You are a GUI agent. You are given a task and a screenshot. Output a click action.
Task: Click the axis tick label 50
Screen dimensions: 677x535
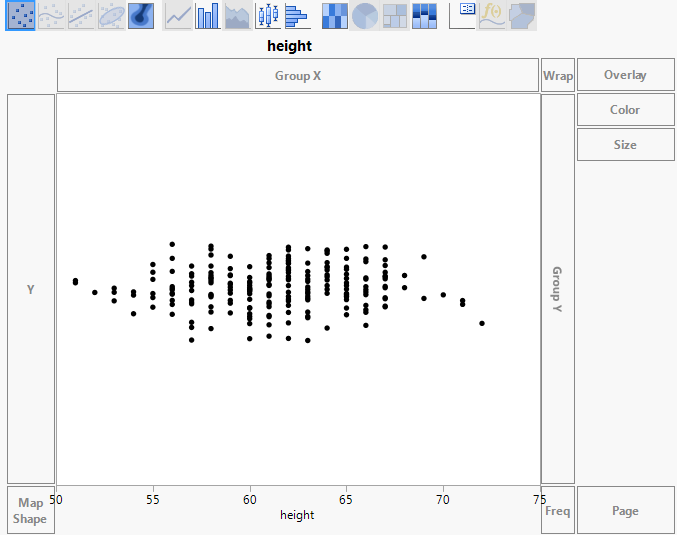pos(56,500)
